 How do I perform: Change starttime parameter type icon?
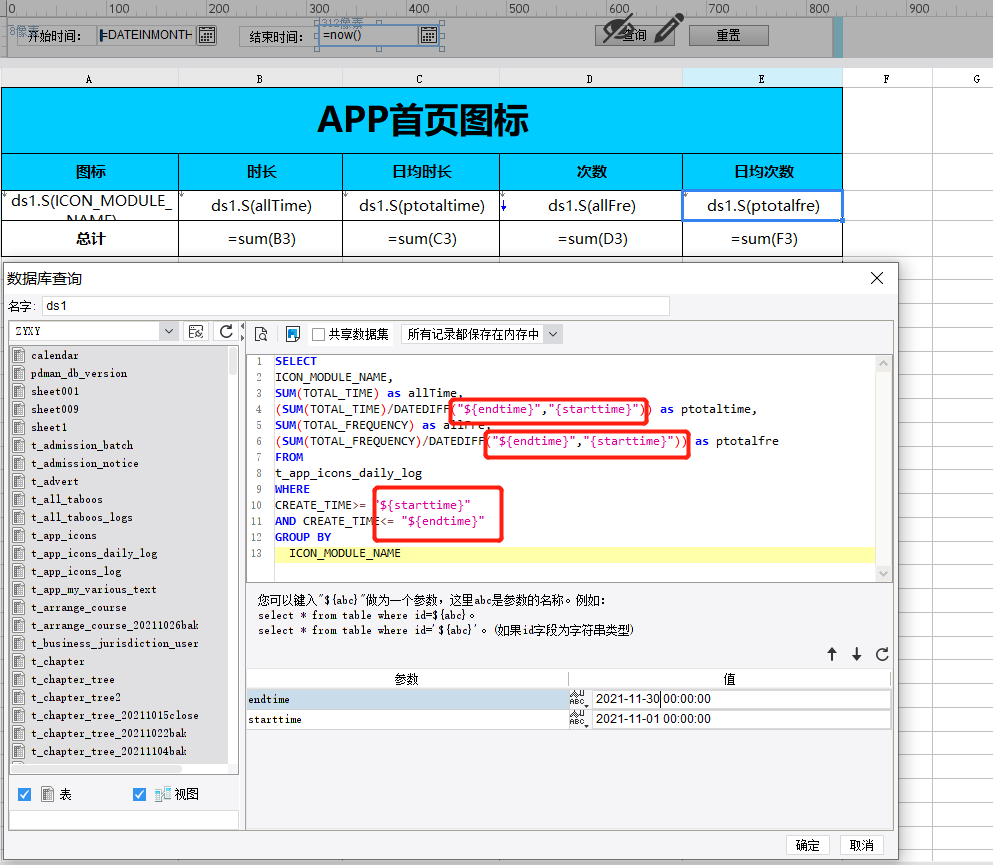click(579, 719)
